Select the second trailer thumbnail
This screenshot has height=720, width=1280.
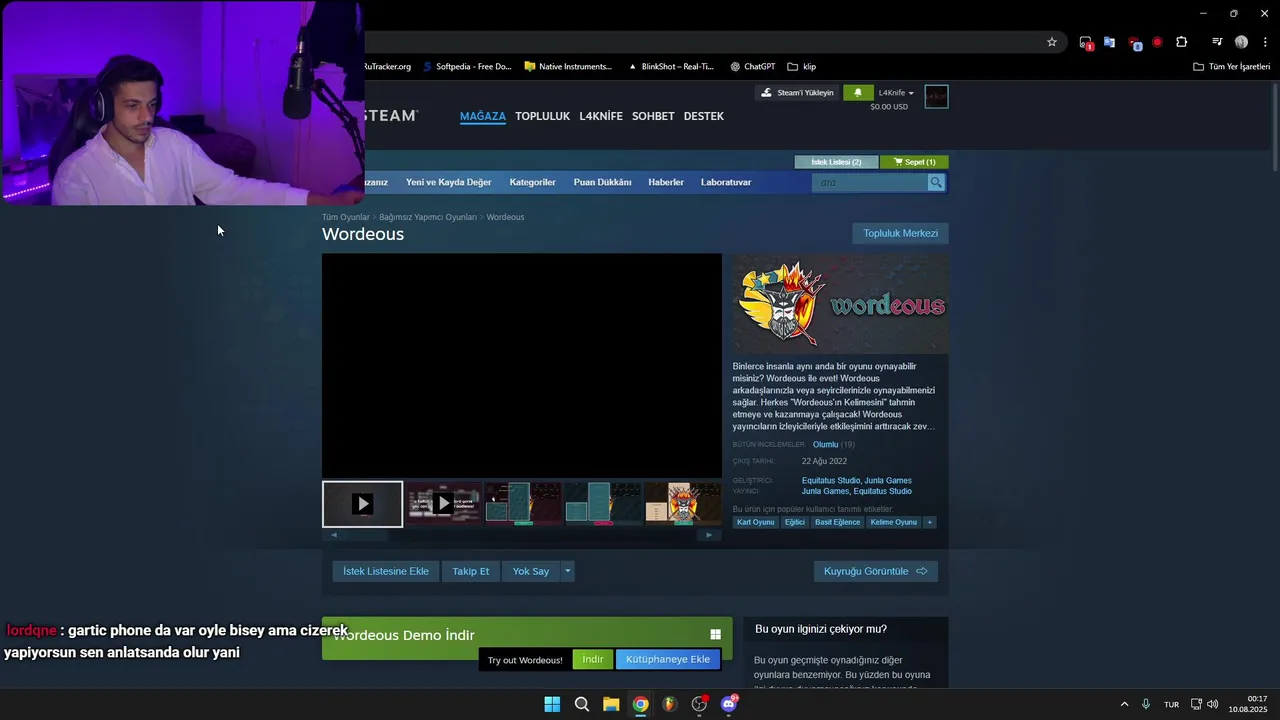click(443, 503)
